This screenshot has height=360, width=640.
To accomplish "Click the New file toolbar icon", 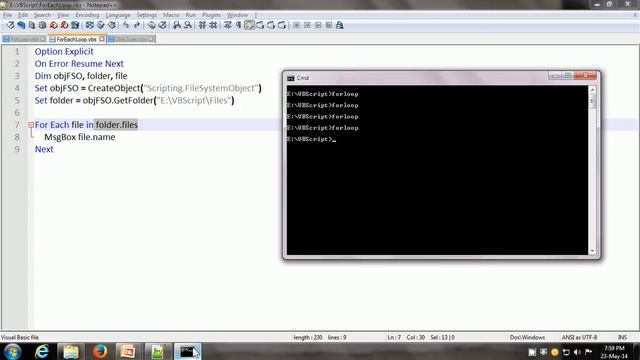I will click(x=10, y=25).
